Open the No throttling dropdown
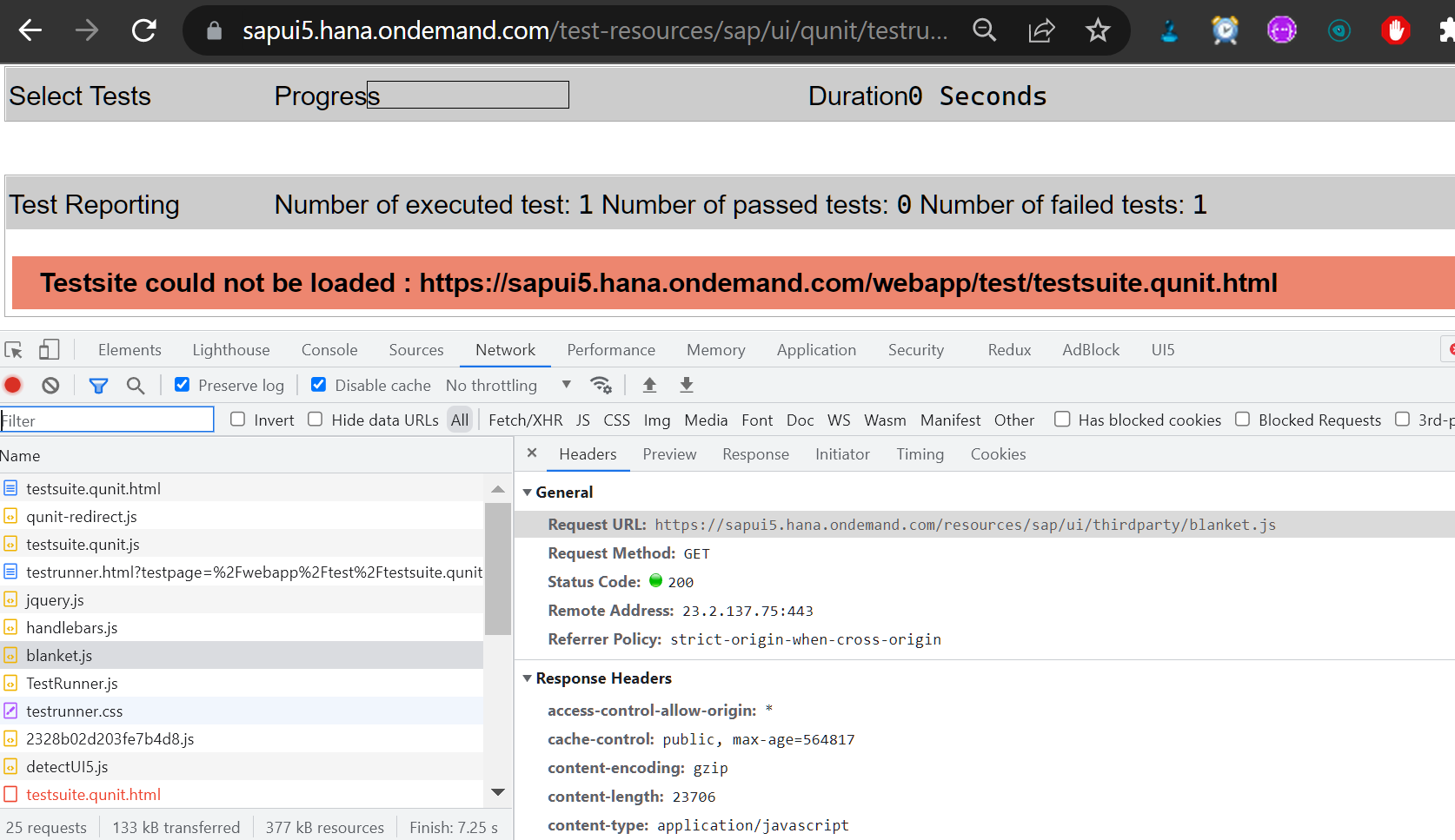The width and height of the screenshot is (1455, 840). (x=508, y=385)
